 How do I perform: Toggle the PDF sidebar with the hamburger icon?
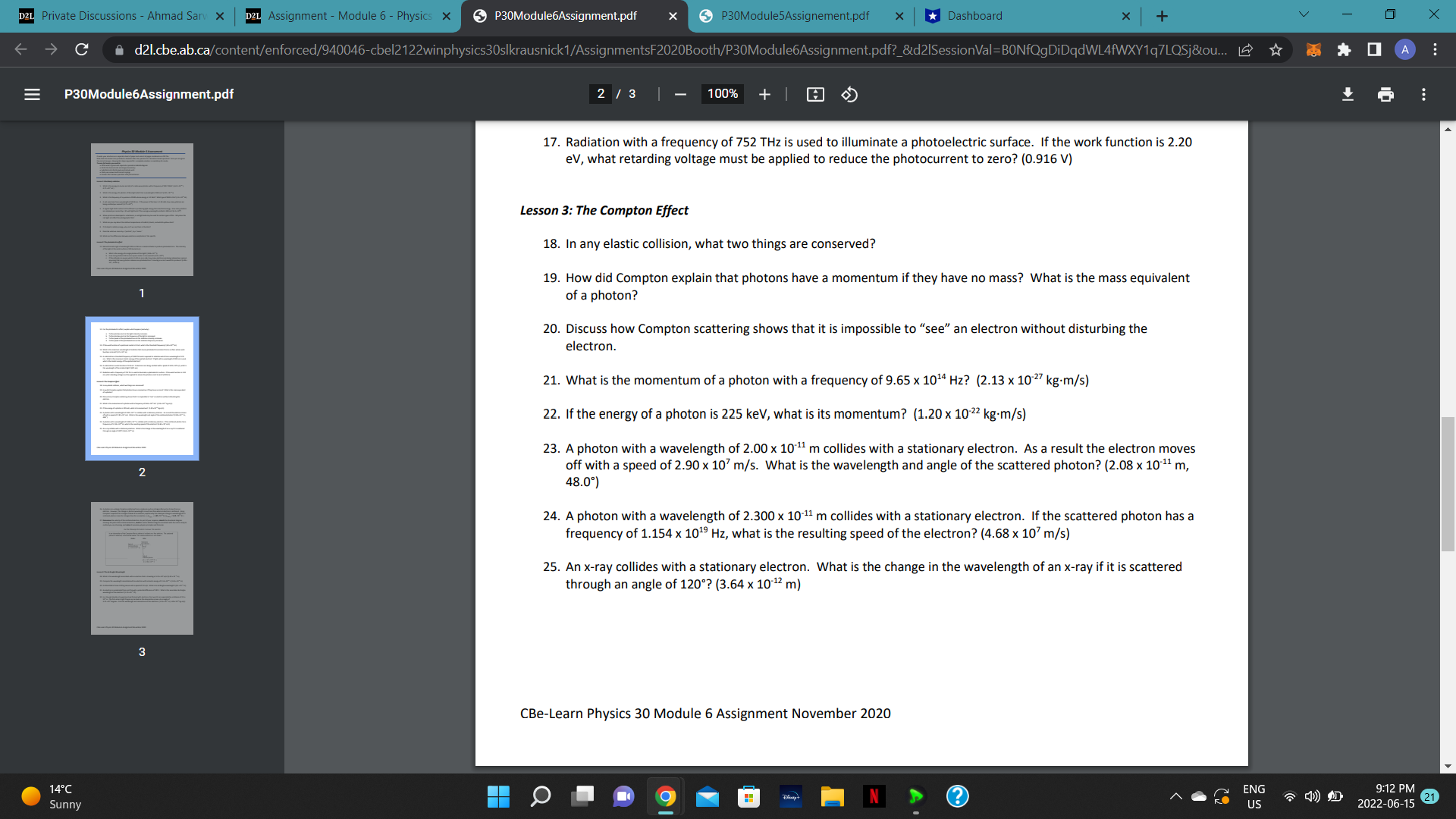click(x=32, y=94)
